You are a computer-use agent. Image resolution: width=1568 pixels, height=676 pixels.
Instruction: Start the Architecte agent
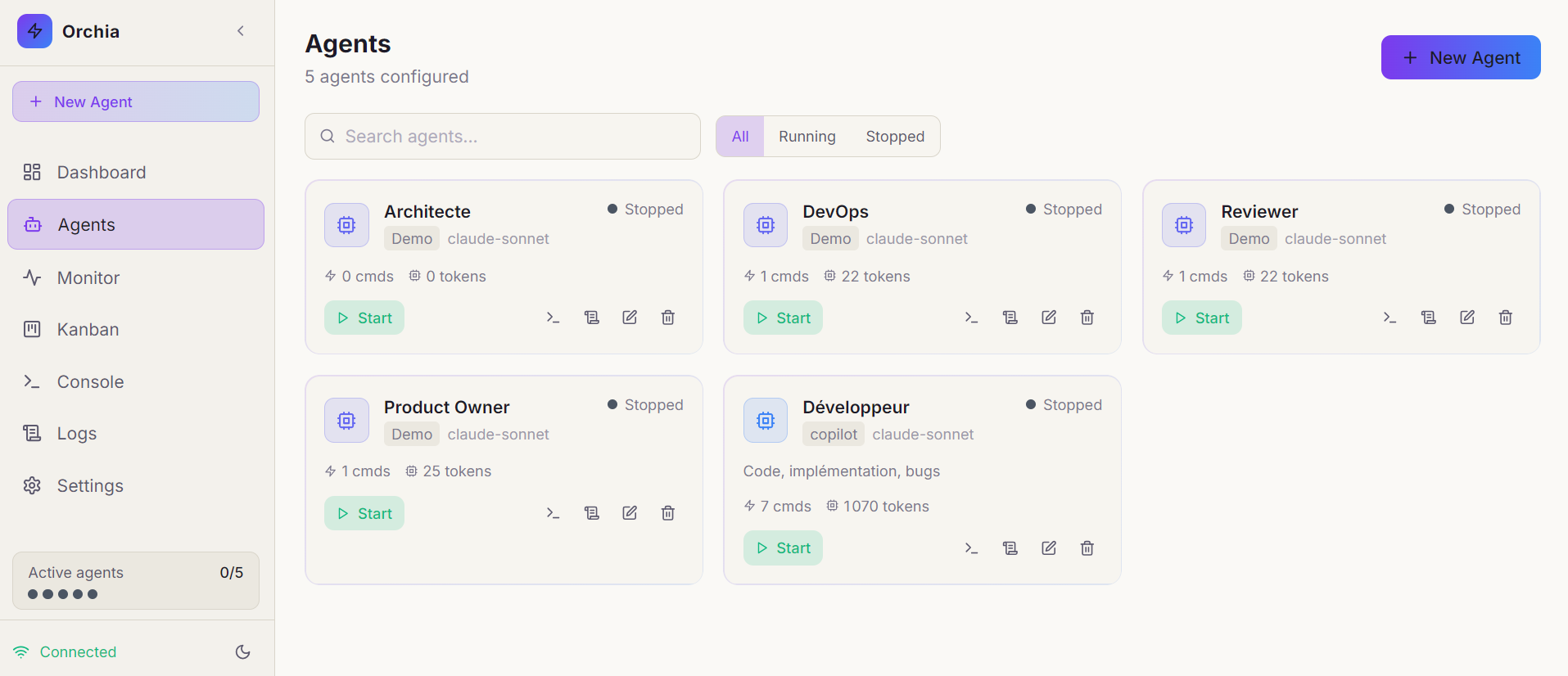364,318
